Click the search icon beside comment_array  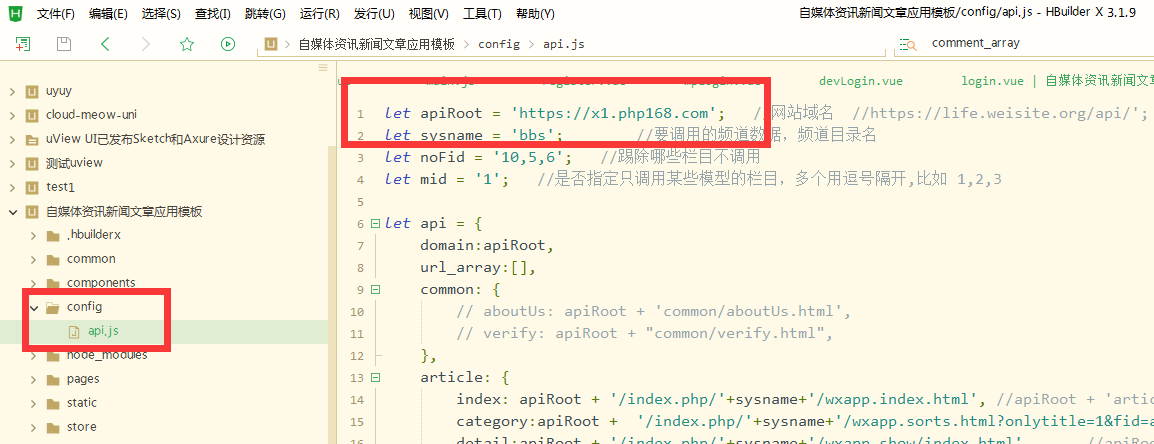click(x=907, y=44)
